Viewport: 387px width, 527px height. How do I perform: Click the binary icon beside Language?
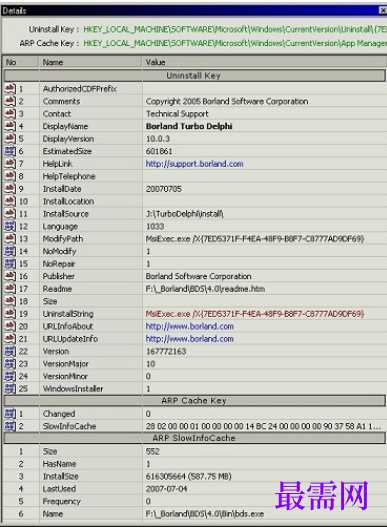pyautogui.click(x=10, y=226)
